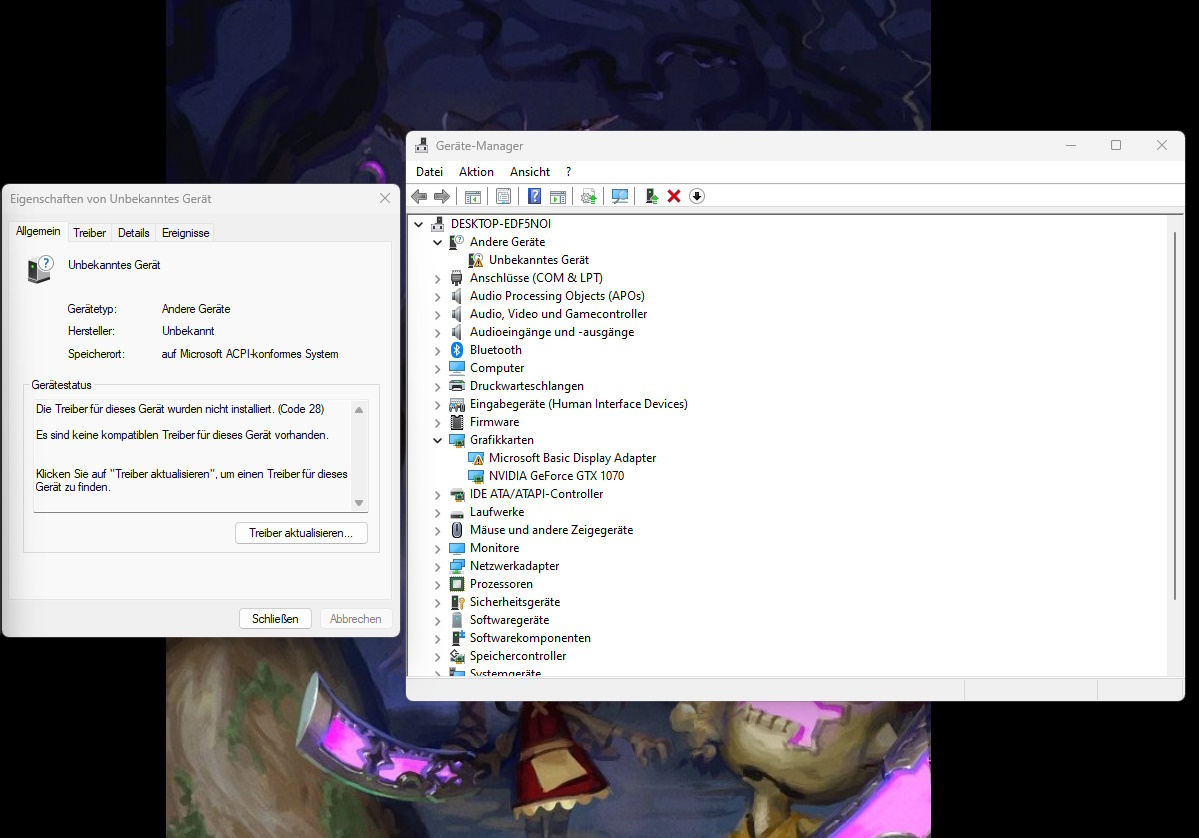
Task: Switch to the Details tab
Action: [x=133, y=233]
